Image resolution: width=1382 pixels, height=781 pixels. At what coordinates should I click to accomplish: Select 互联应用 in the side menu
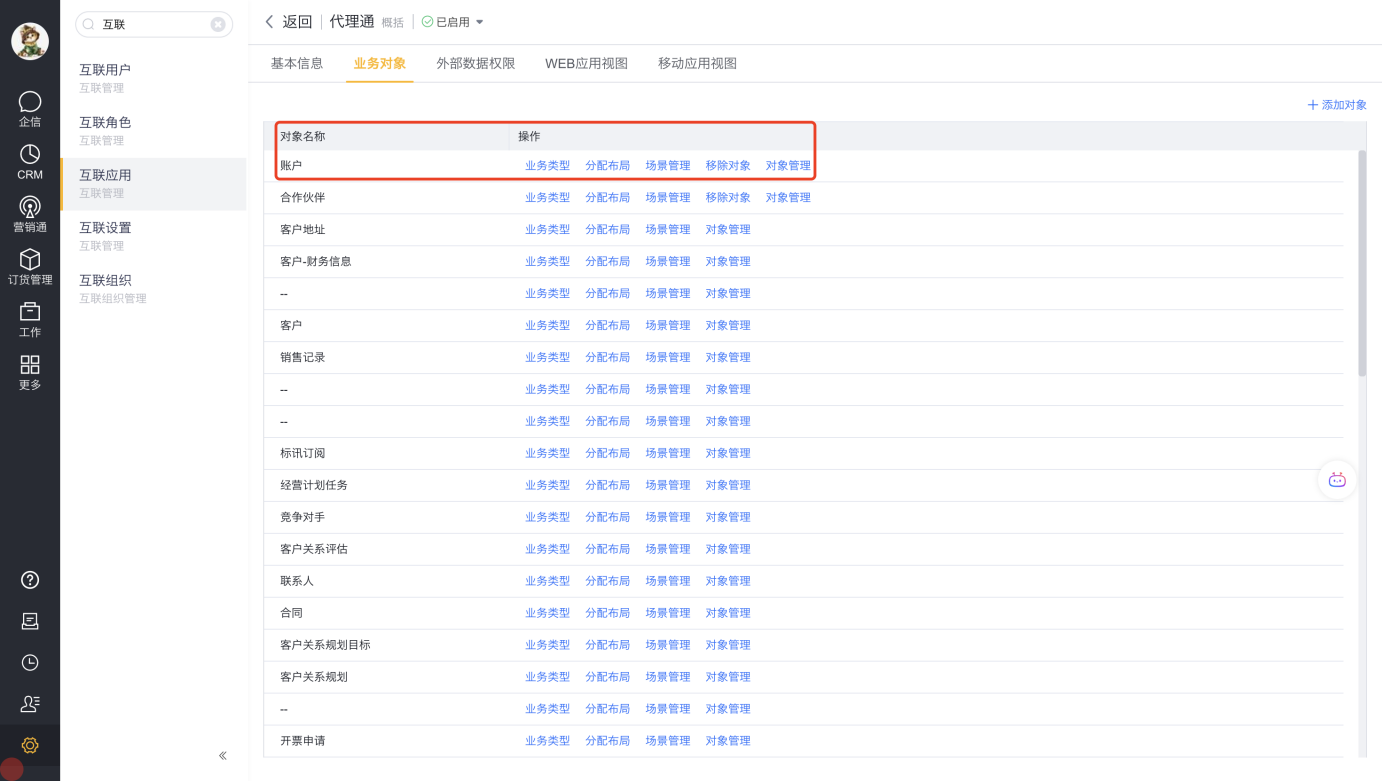154,184
